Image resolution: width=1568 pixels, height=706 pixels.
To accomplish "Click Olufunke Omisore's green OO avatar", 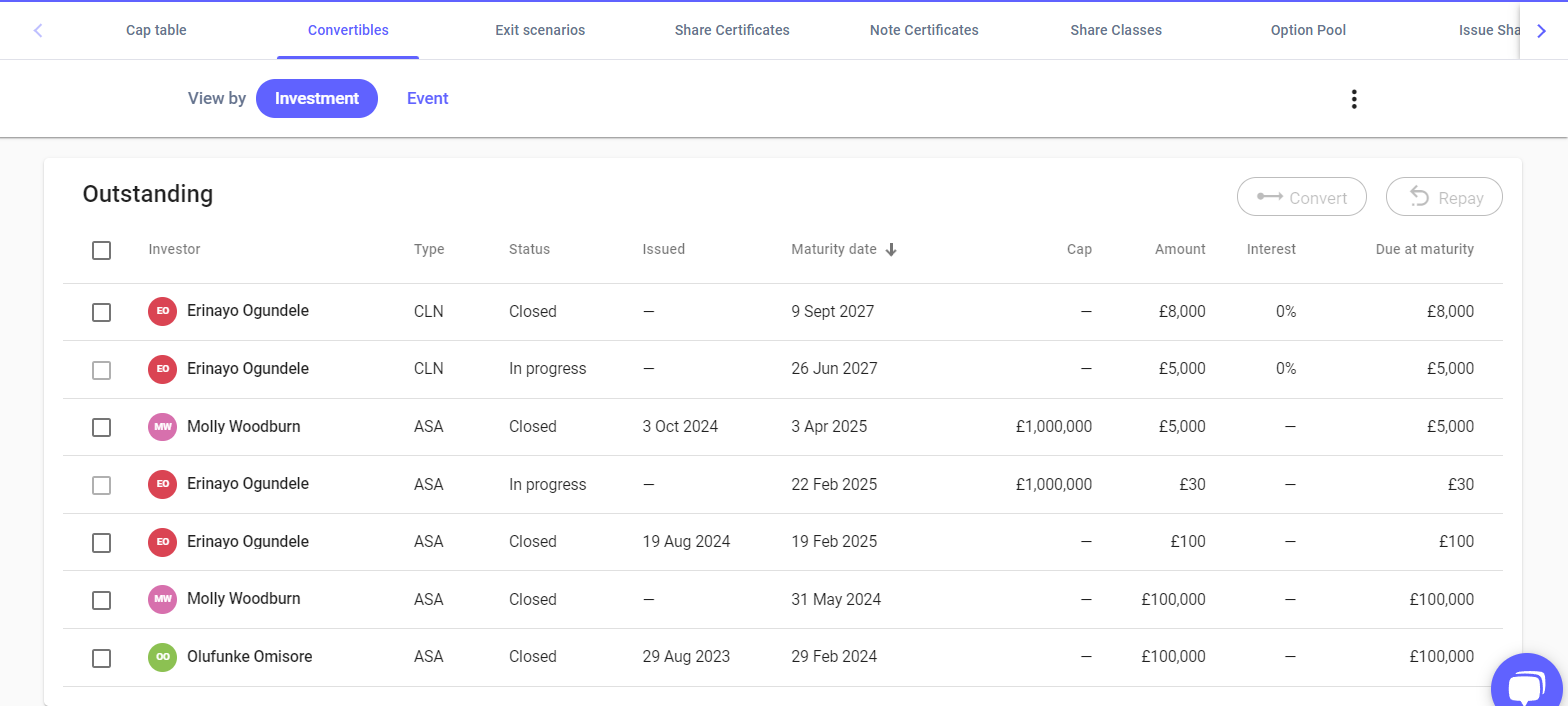I will point(162,657).
